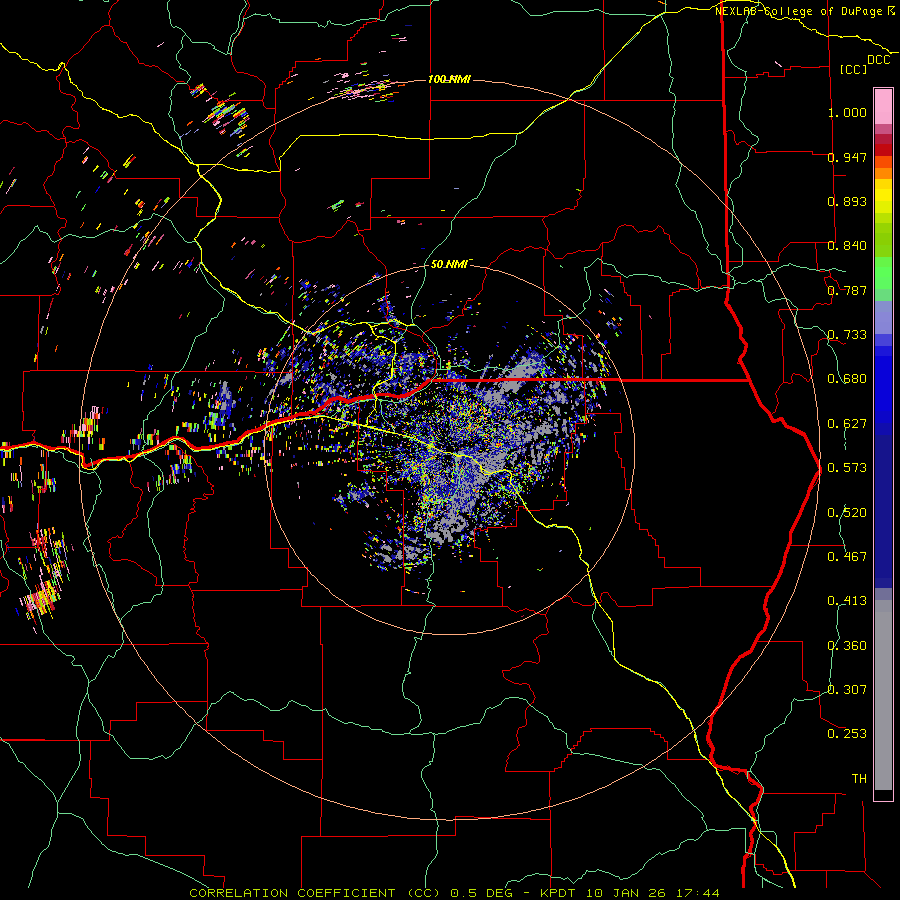The width and height of the screenshot is (900, 900).
Task: Select the 0.573 scale value
Action: pos(847,468)
